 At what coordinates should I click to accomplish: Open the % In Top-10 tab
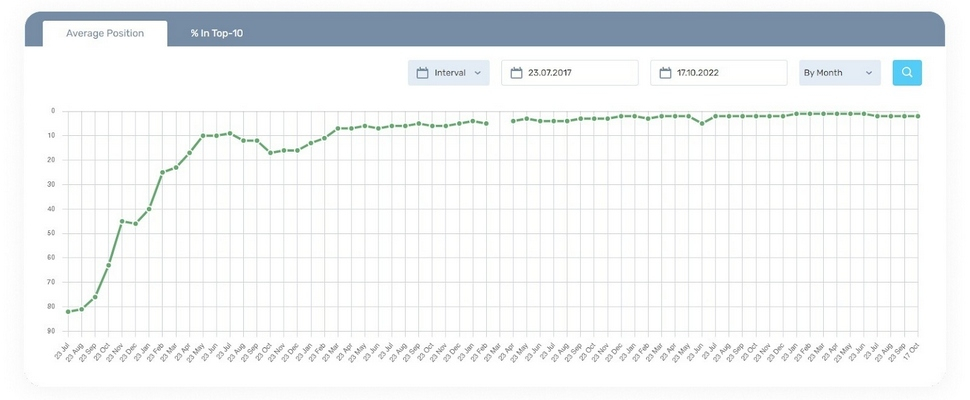point(217,33)
